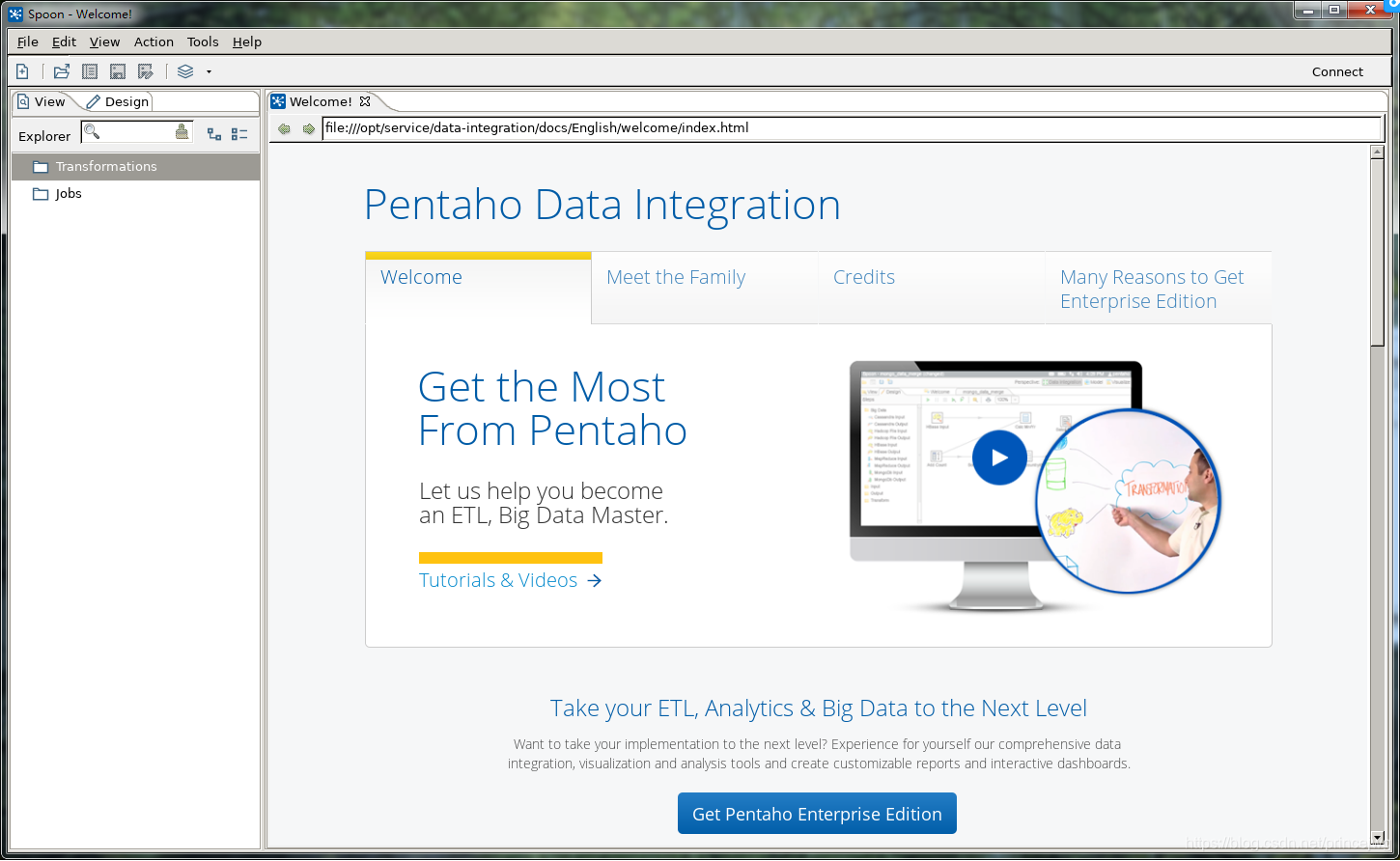Expand all tree nodes in Explorer
1400x861 pixels.
pos(214,134)
